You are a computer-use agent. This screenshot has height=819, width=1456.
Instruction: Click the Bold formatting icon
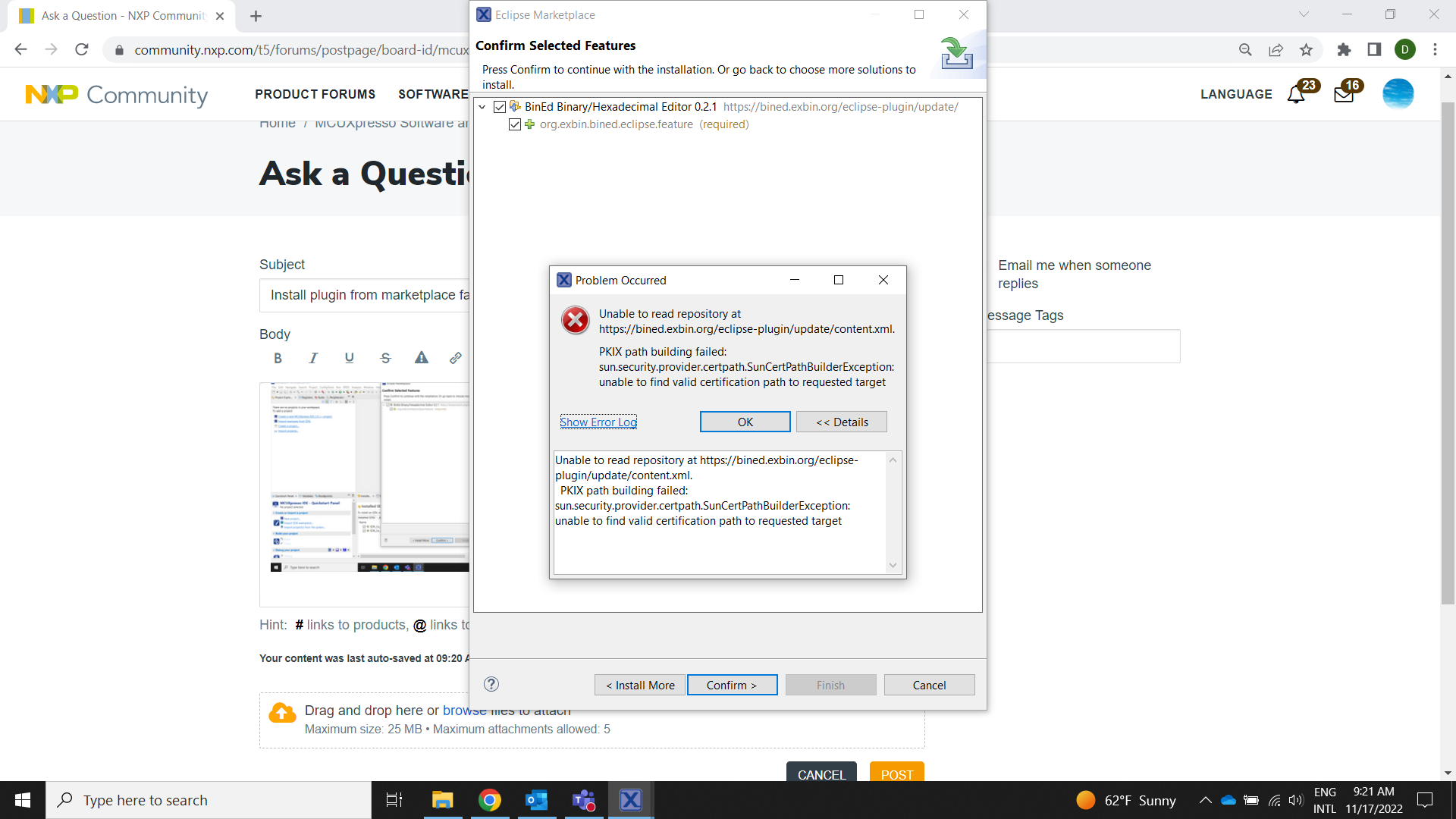coord(278,358)
